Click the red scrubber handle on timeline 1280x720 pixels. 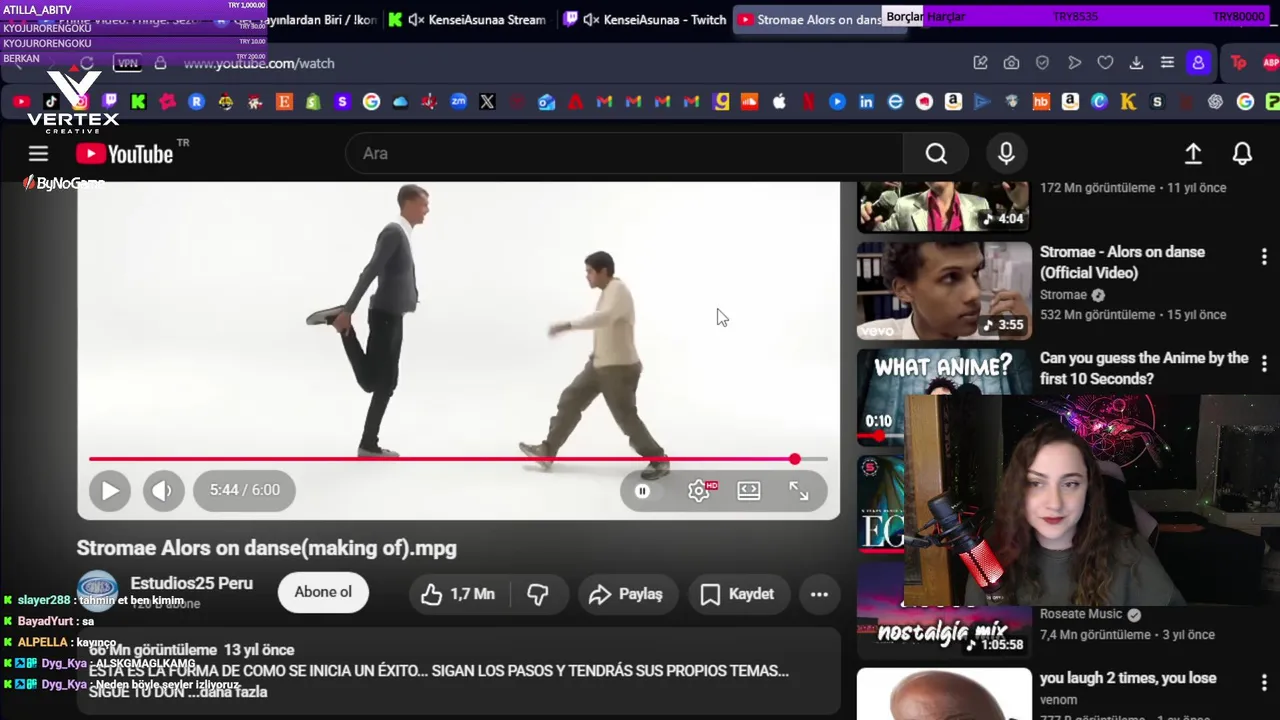pyautogui.click(x=794, y=459)
